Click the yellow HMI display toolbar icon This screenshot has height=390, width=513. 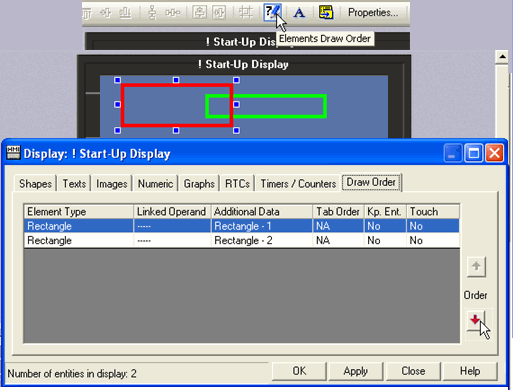pyautogui.click(x=326, y=13)
